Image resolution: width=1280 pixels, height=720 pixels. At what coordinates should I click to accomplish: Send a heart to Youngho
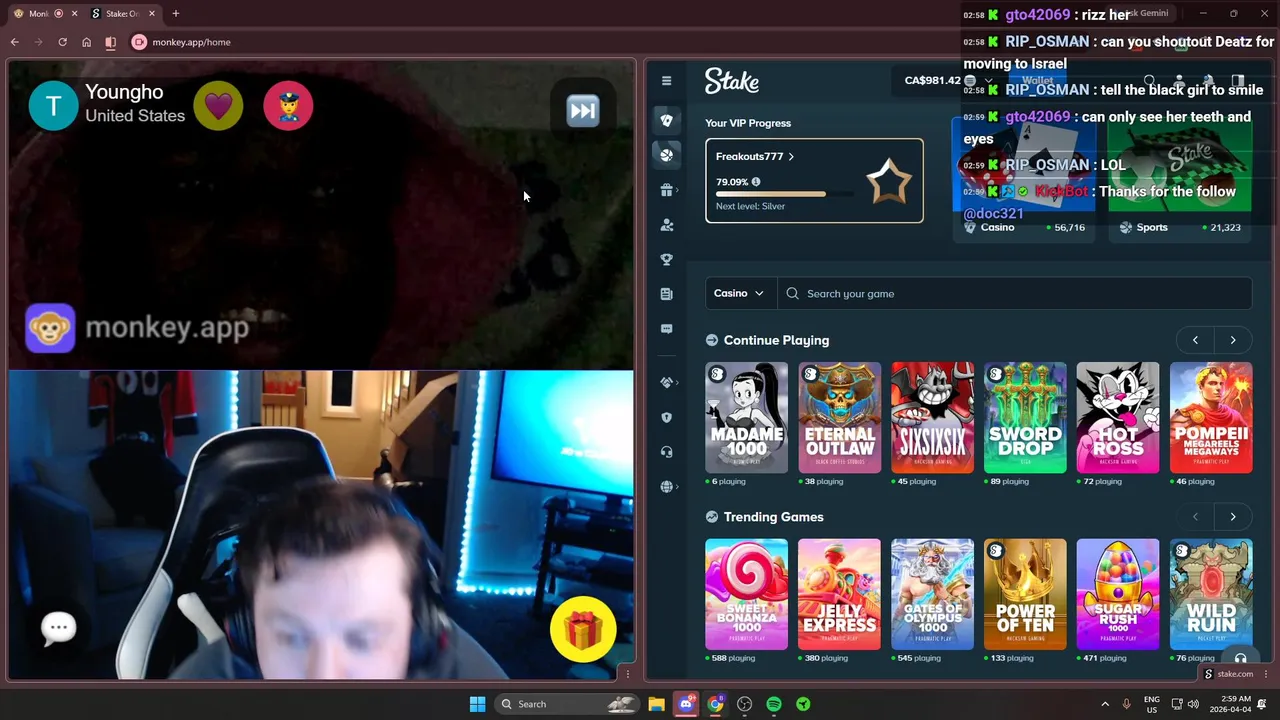[218, 106]
